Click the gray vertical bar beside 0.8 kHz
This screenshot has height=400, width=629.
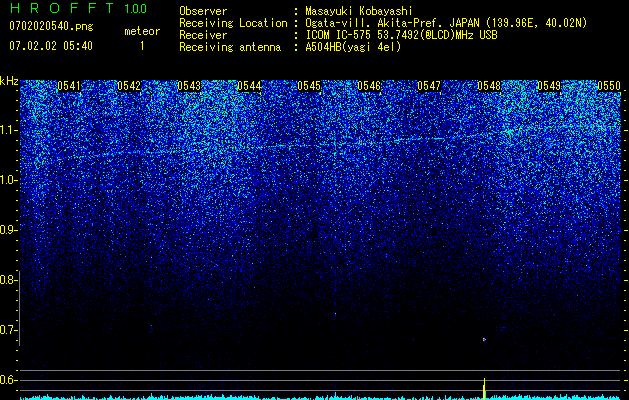coord(20,308)
